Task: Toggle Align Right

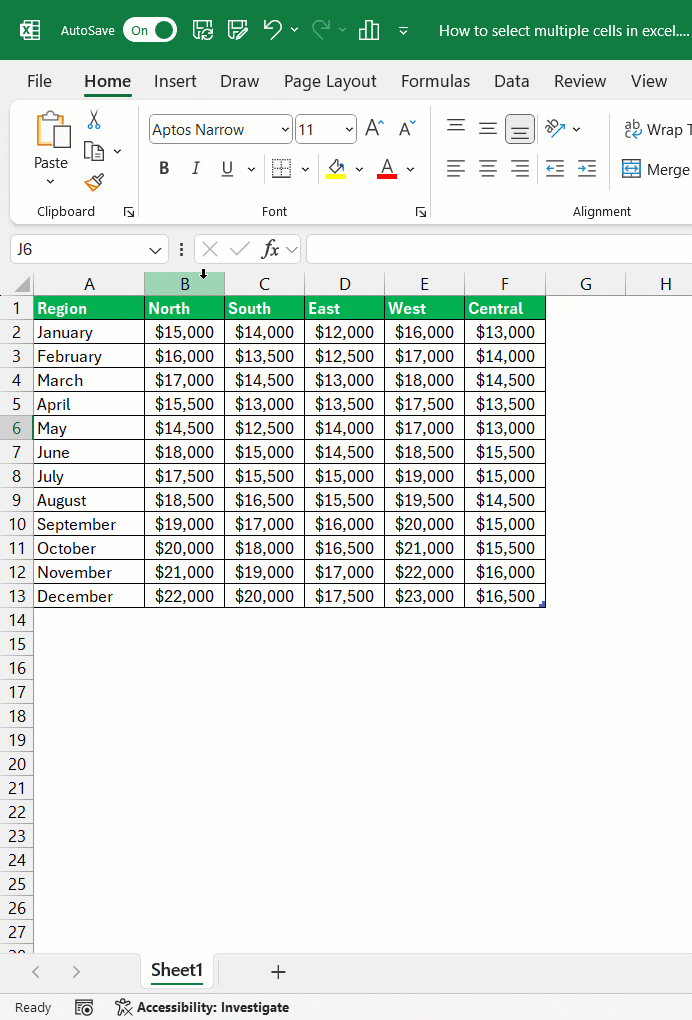Action: pyautogui.click(x=520, y=169)
